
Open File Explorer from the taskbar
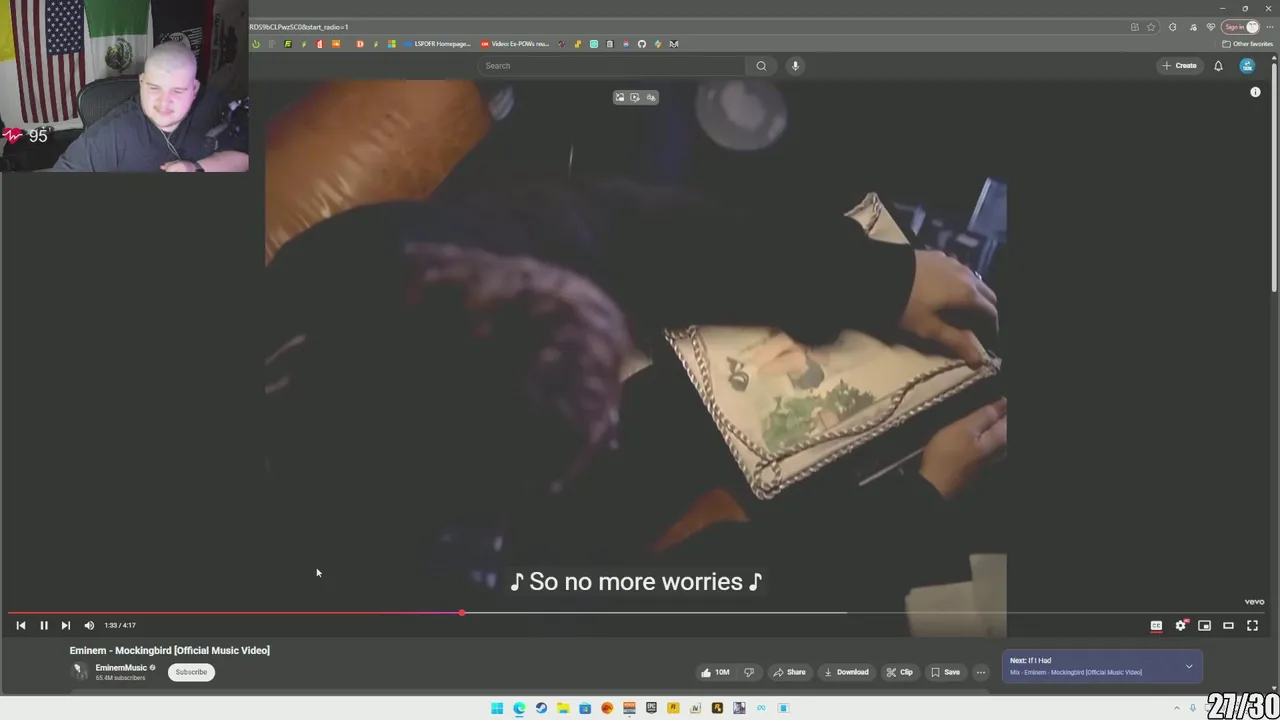[563, 708]
